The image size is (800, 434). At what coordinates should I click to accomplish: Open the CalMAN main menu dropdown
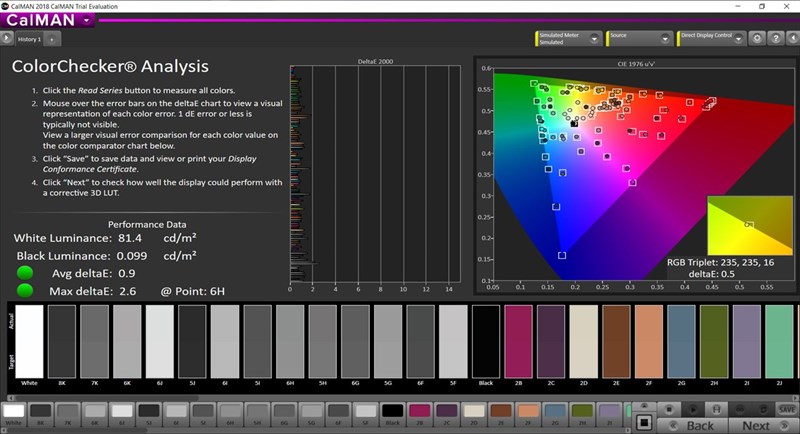pyautogui.click(x=87, y=19)
